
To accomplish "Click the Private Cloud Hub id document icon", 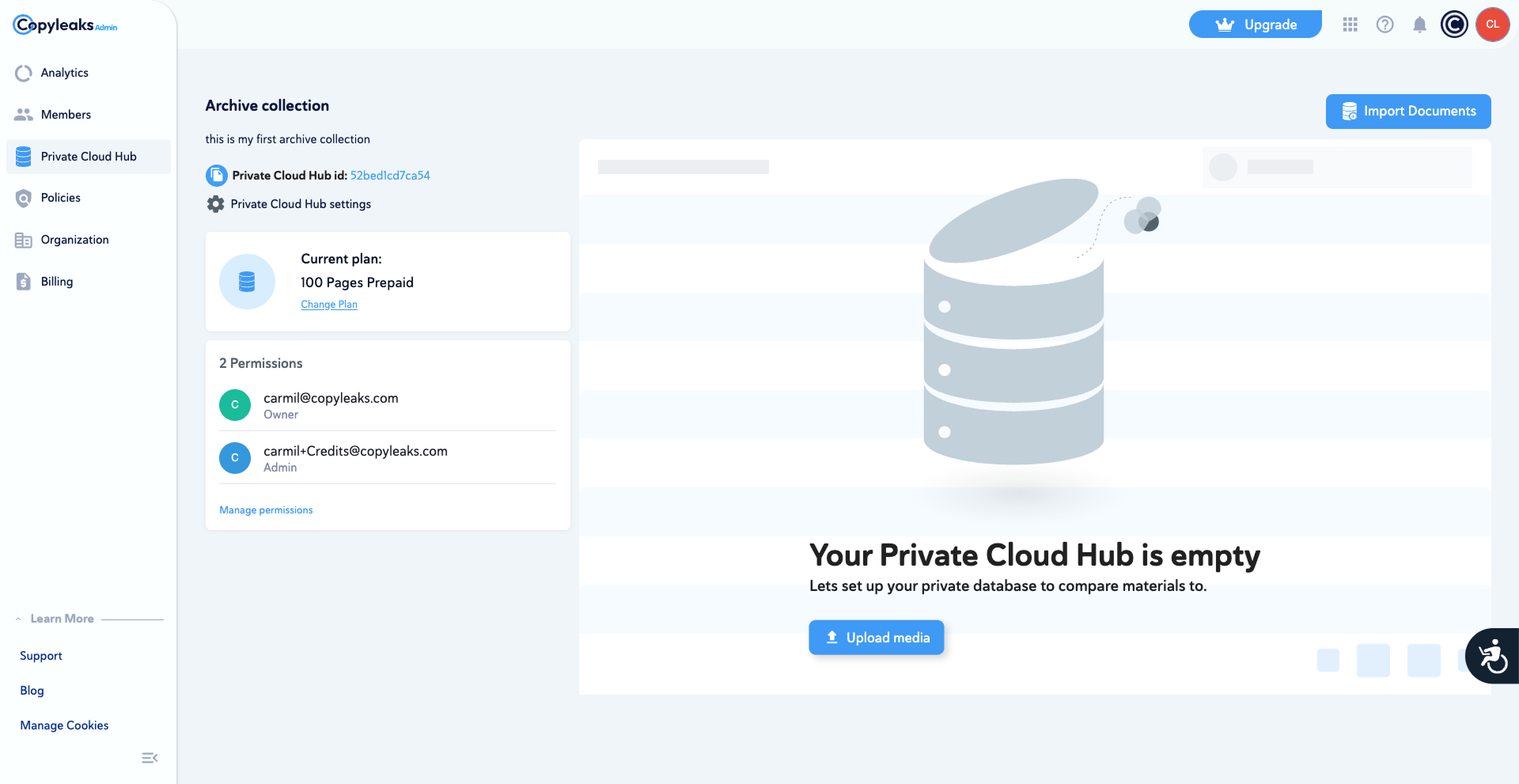I will coord(216,176).
